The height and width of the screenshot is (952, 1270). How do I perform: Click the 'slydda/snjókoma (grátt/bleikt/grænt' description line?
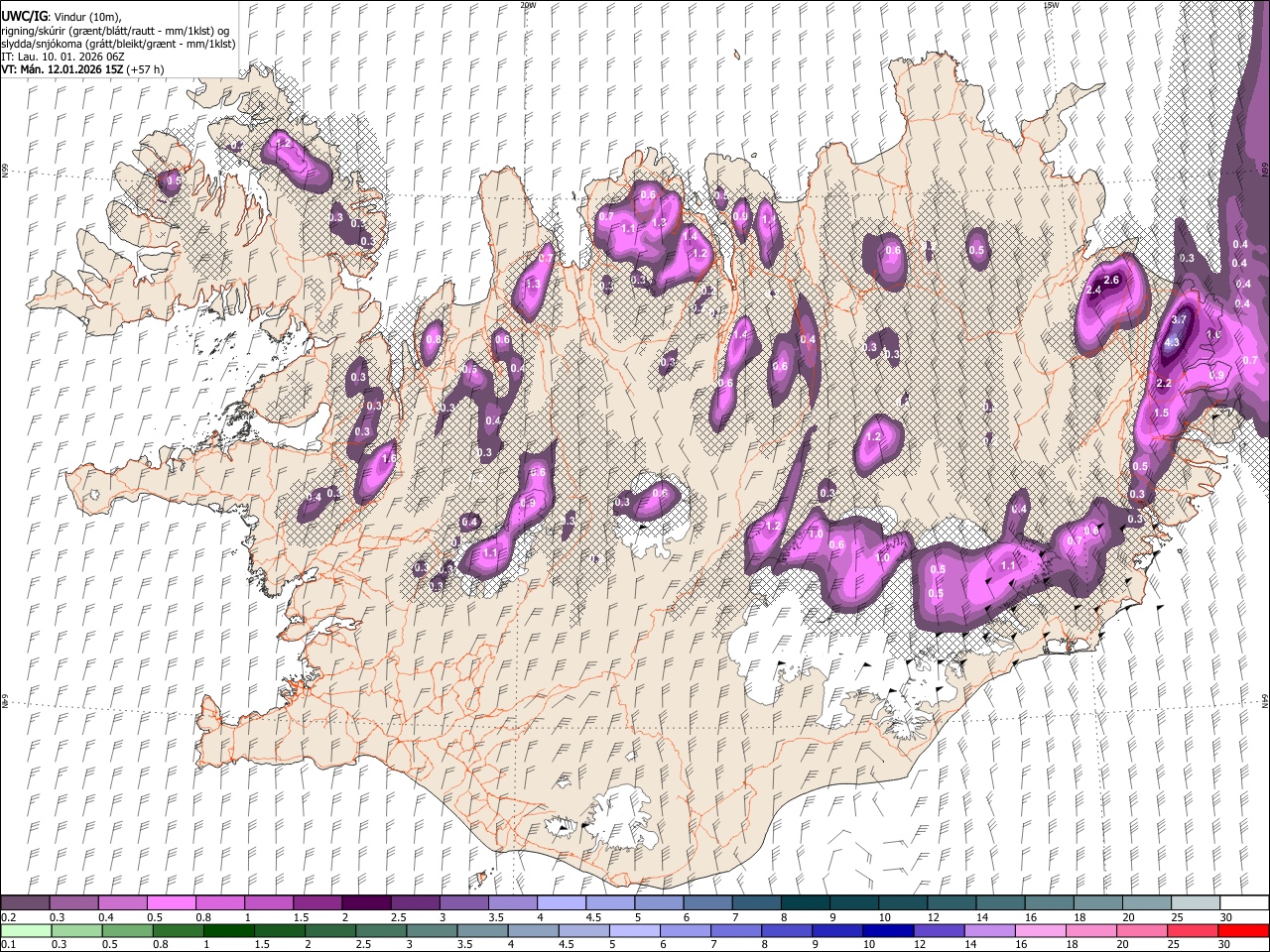pyautogui.click(x=118, y=44)
